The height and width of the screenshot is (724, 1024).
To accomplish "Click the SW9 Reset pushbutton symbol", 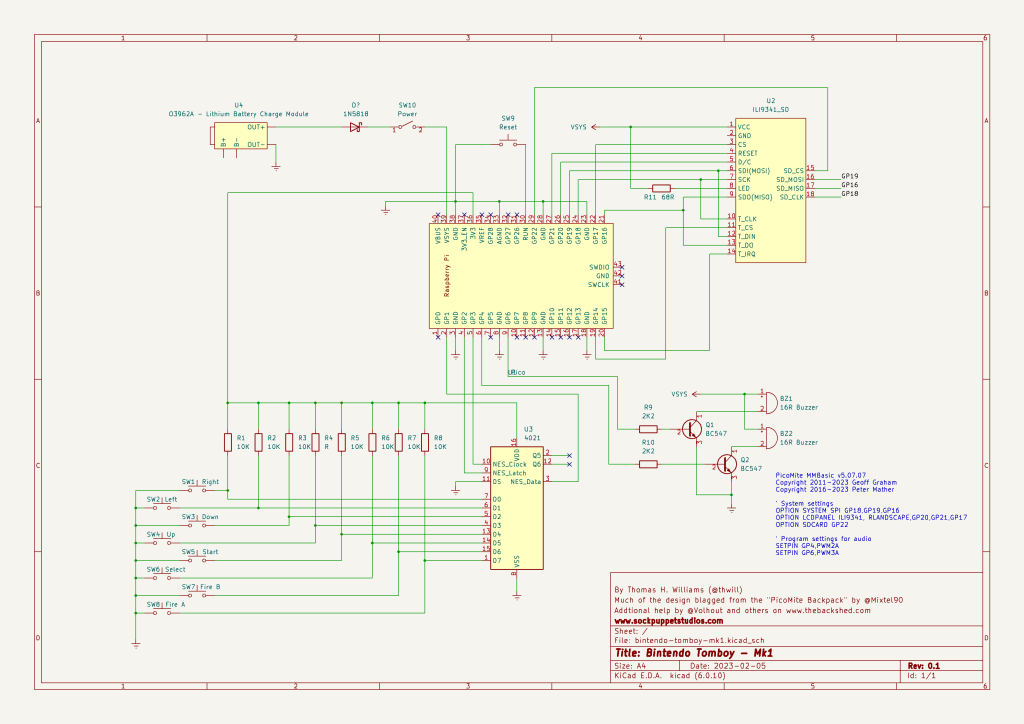I will coord(508,144).
